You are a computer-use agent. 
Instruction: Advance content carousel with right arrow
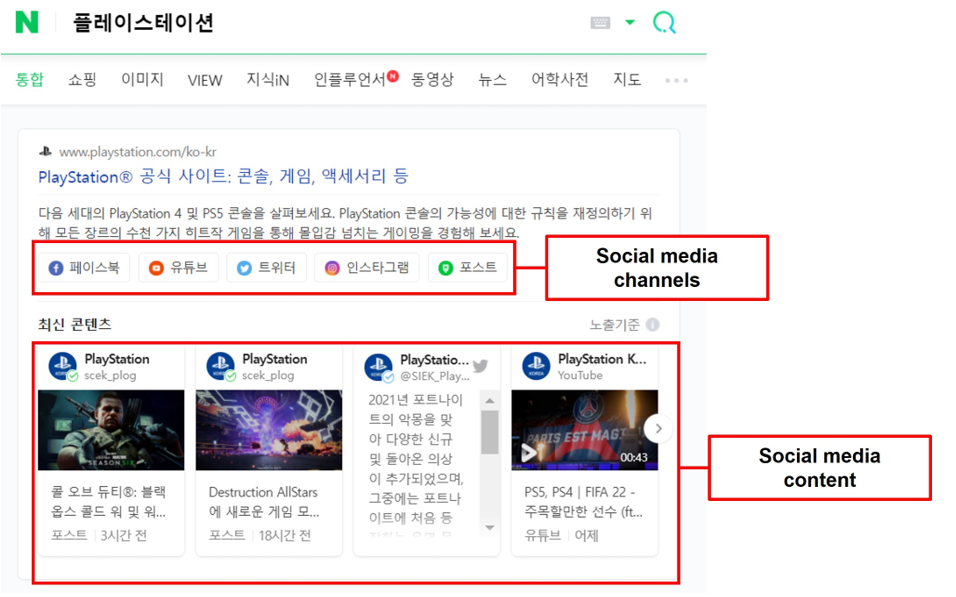pos(657,429)
